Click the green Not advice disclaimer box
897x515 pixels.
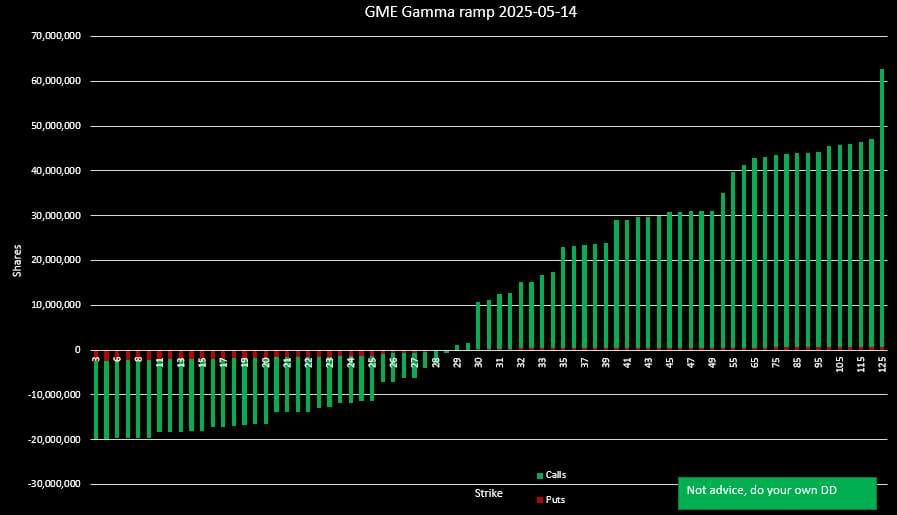click(777, 493)
